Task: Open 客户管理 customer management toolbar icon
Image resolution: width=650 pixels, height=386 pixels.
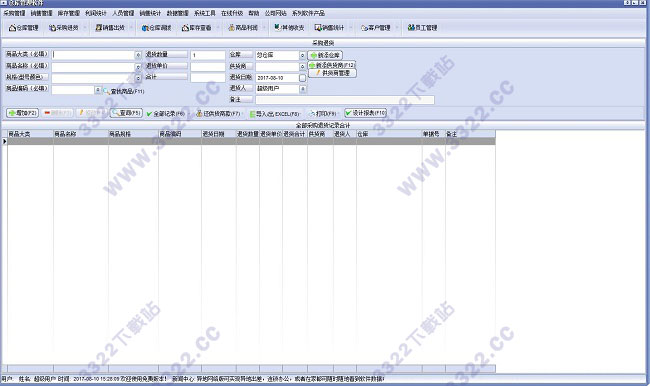Action: pyautogui.click(x=376, y=28)
